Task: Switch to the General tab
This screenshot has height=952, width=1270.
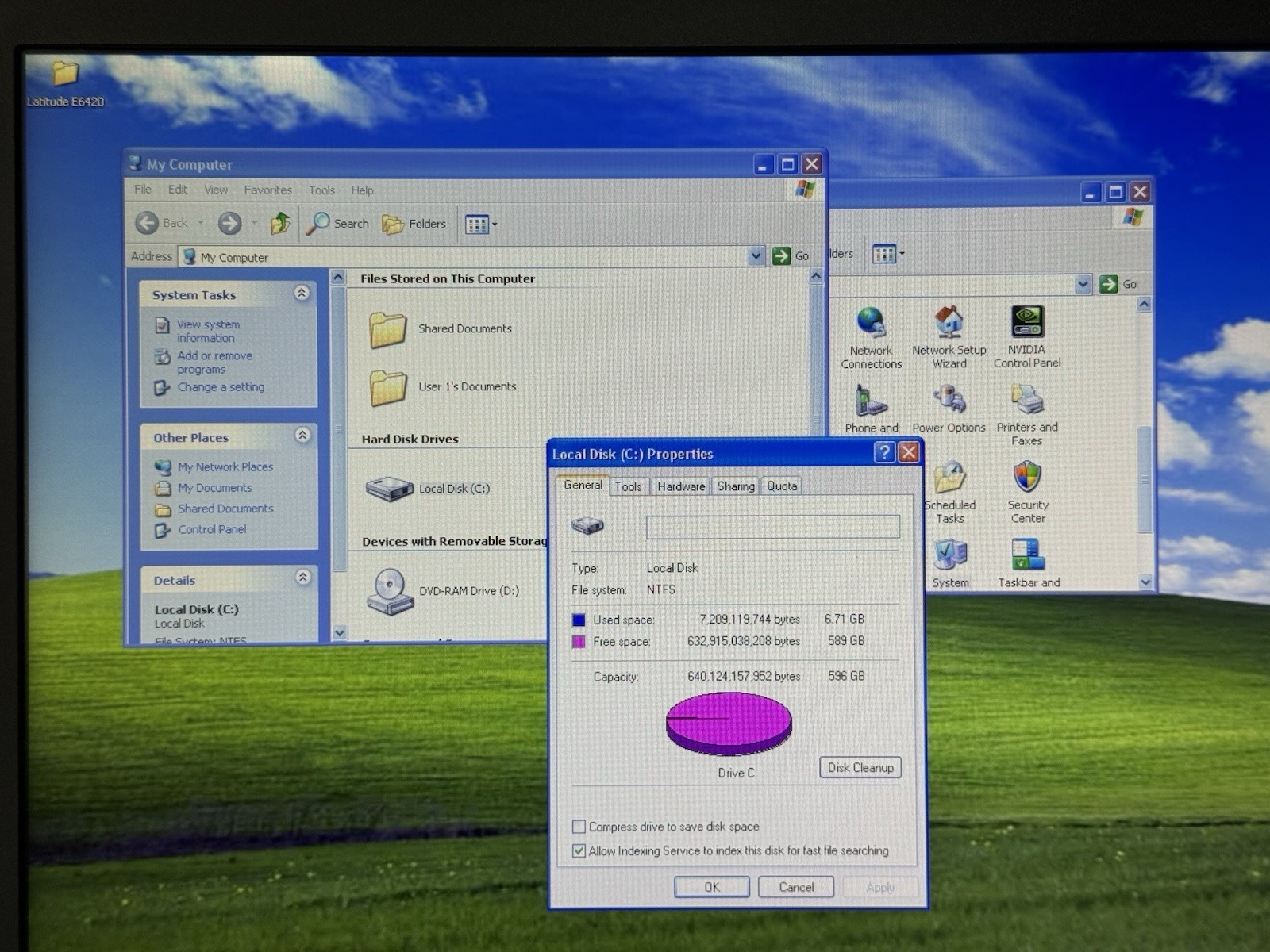Action: [x=583, y=485]
